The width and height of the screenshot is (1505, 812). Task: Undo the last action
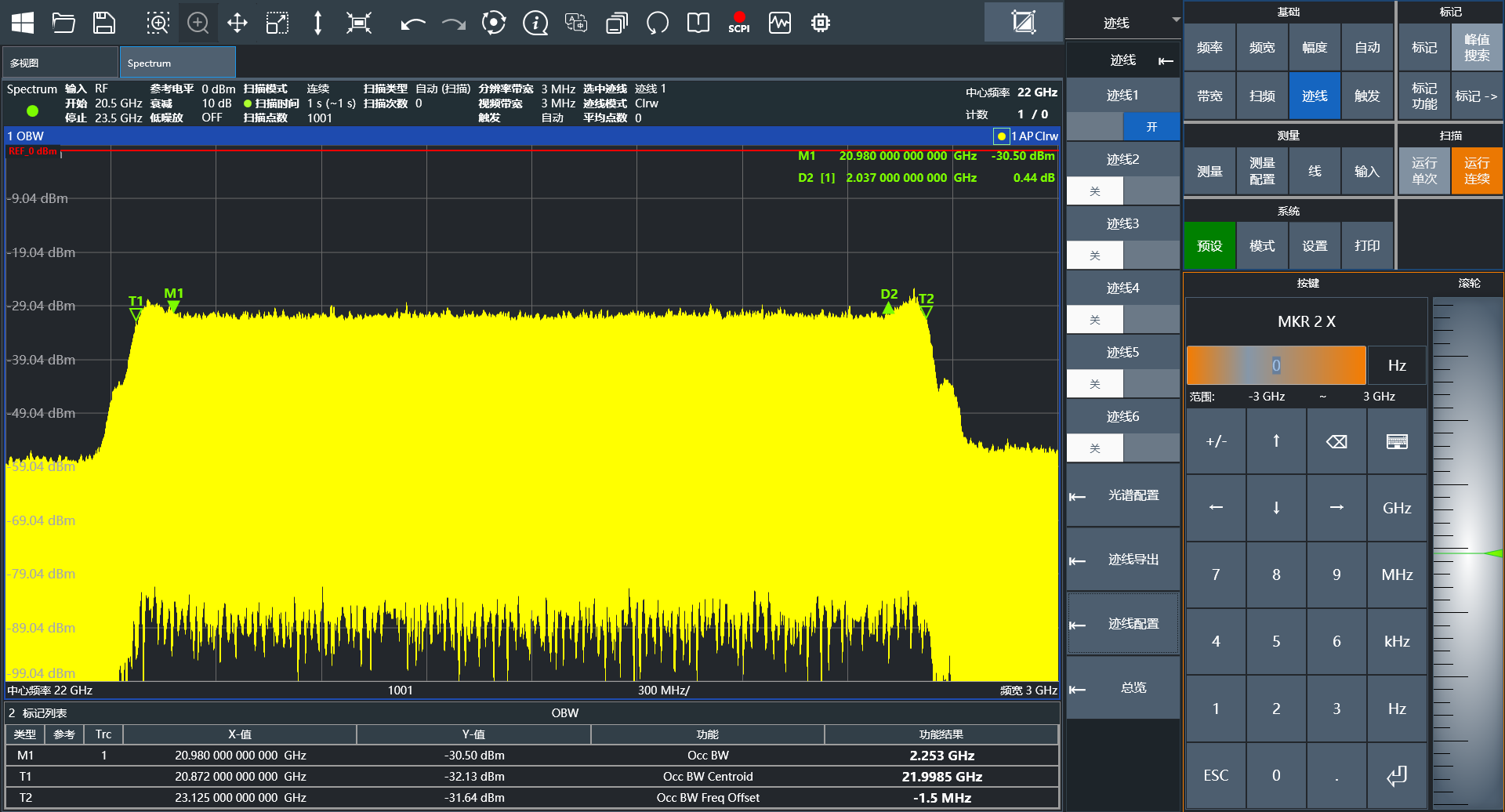point(412,24)
